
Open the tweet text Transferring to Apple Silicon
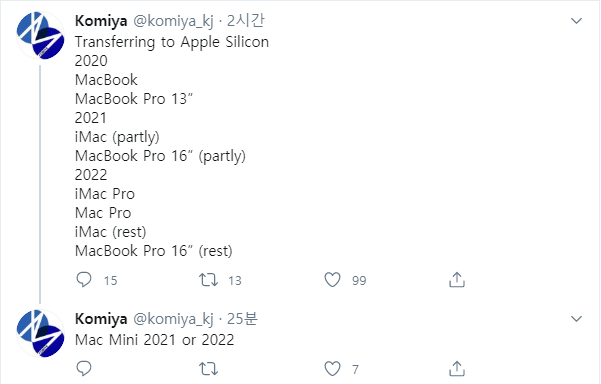tap(172, 42)
